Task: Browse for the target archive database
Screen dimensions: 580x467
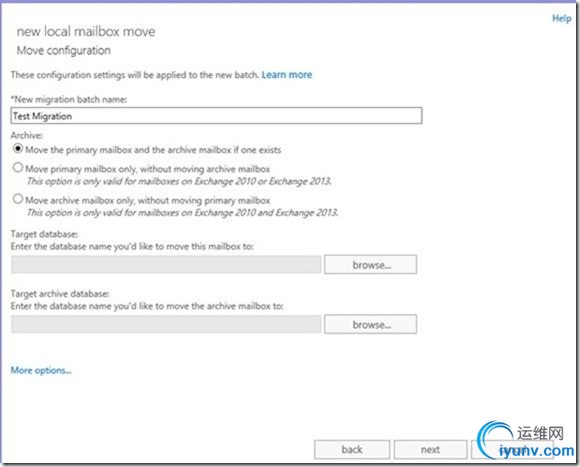Action: tap(371, 324)
